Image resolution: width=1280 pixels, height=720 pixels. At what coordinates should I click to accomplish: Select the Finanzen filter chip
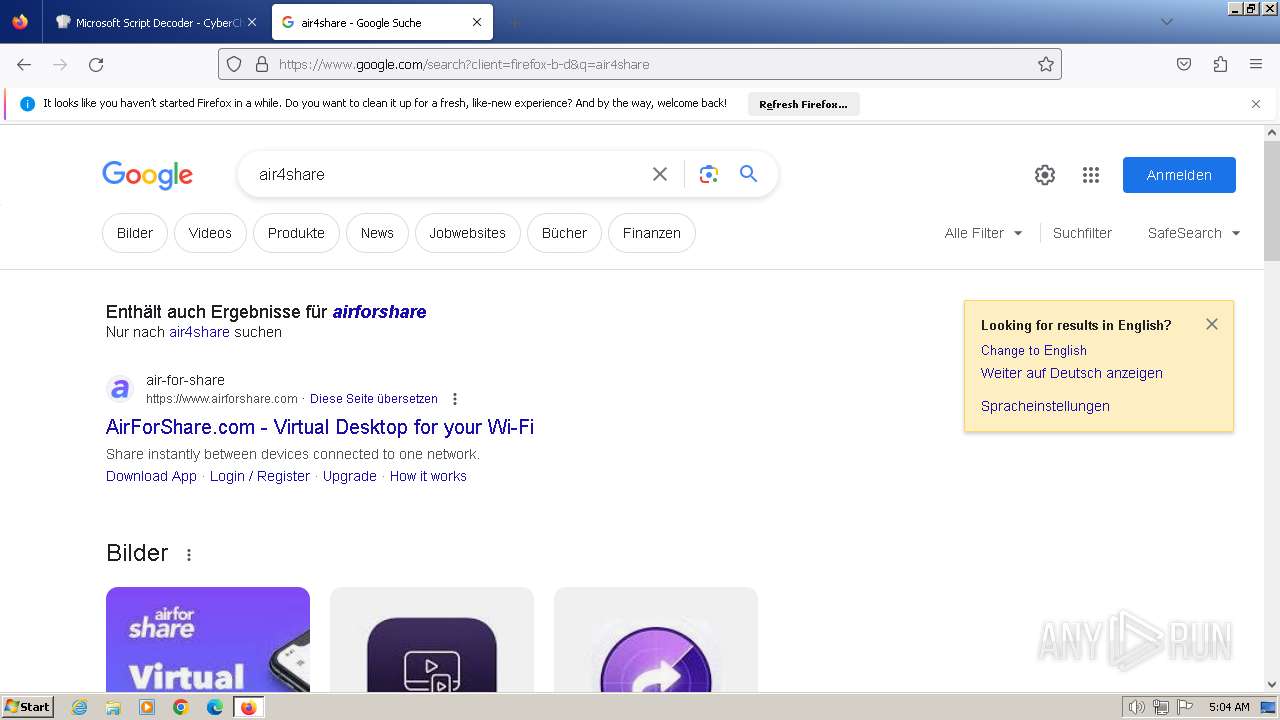click(652, 233)
